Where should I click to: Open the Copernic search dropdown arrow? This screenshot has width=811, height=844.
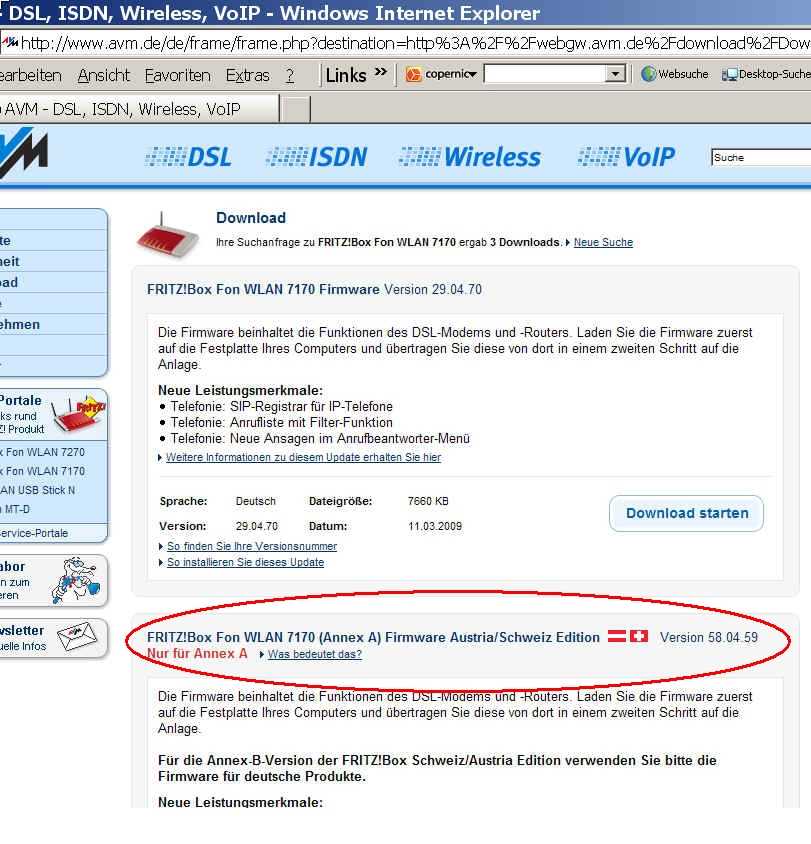pyautogui.click(x=615, y=75)
